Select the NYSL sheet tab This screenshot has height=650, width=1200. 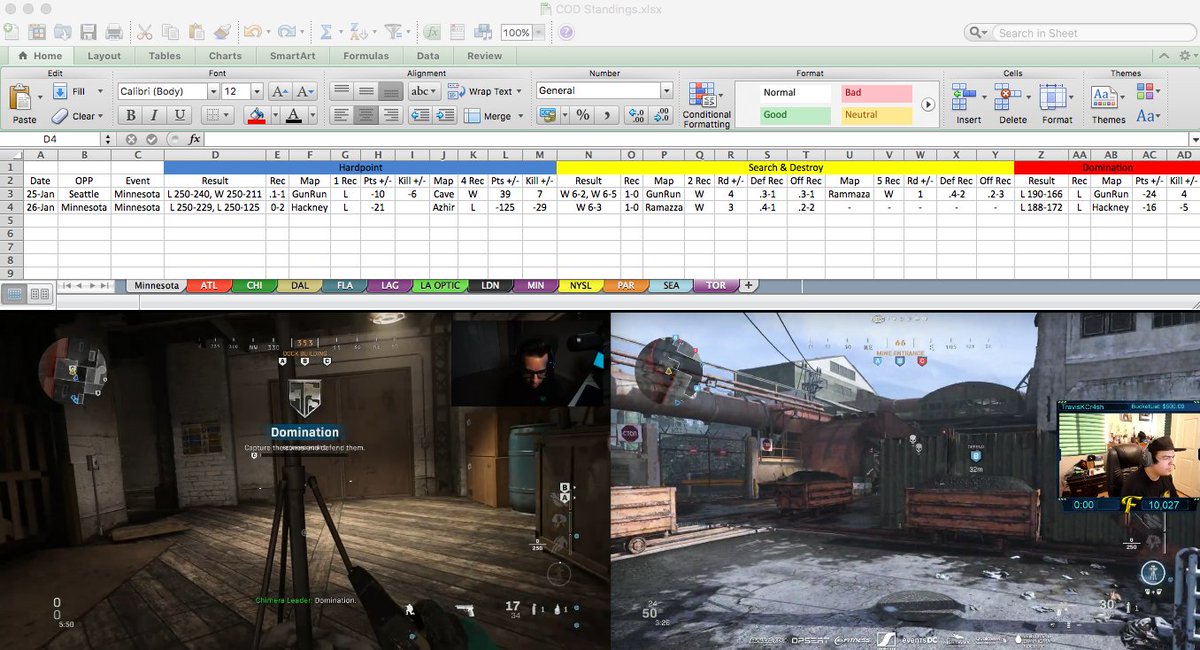[580, 286]
